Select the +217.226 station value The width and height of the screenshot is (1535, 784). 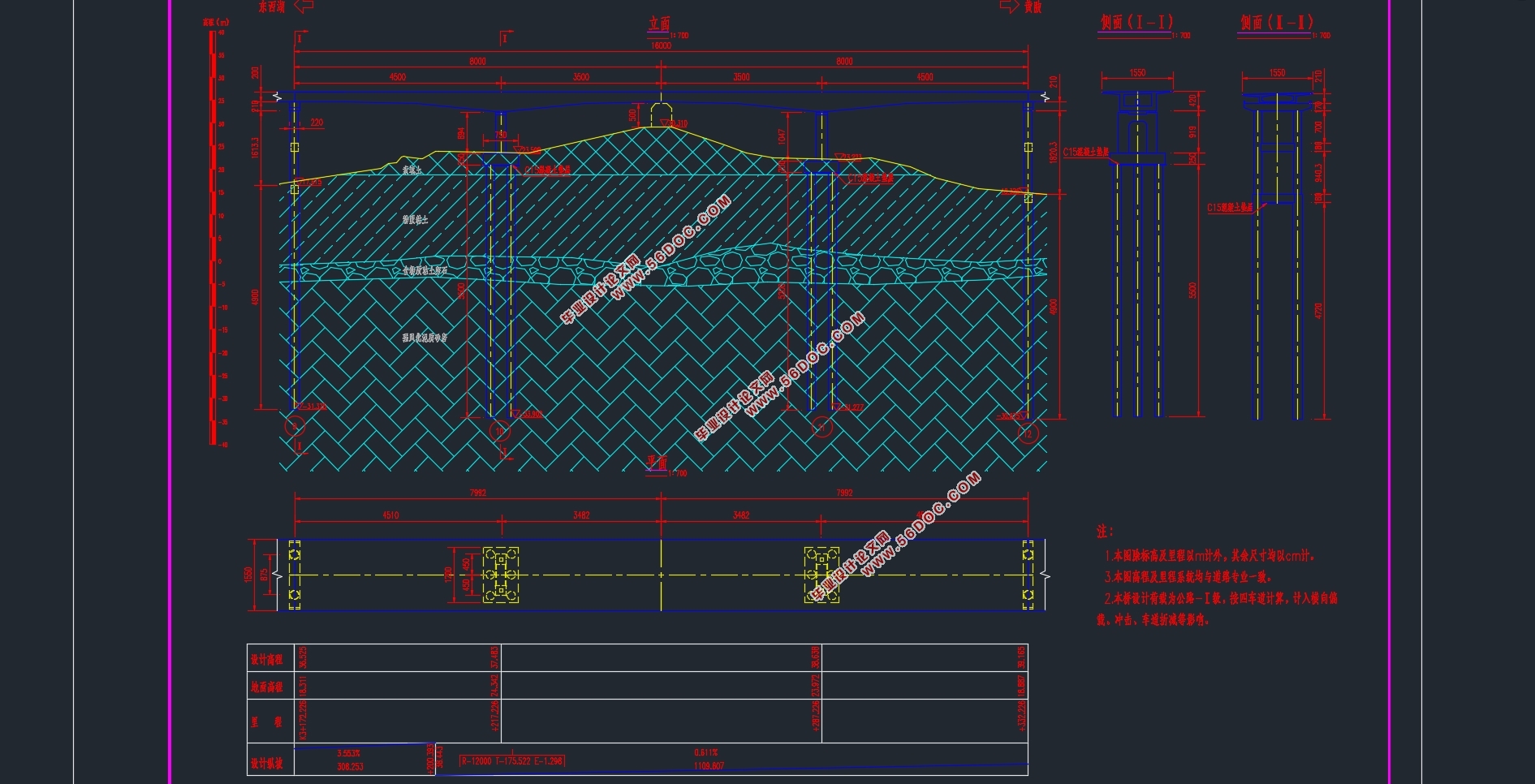pos(494,717)
